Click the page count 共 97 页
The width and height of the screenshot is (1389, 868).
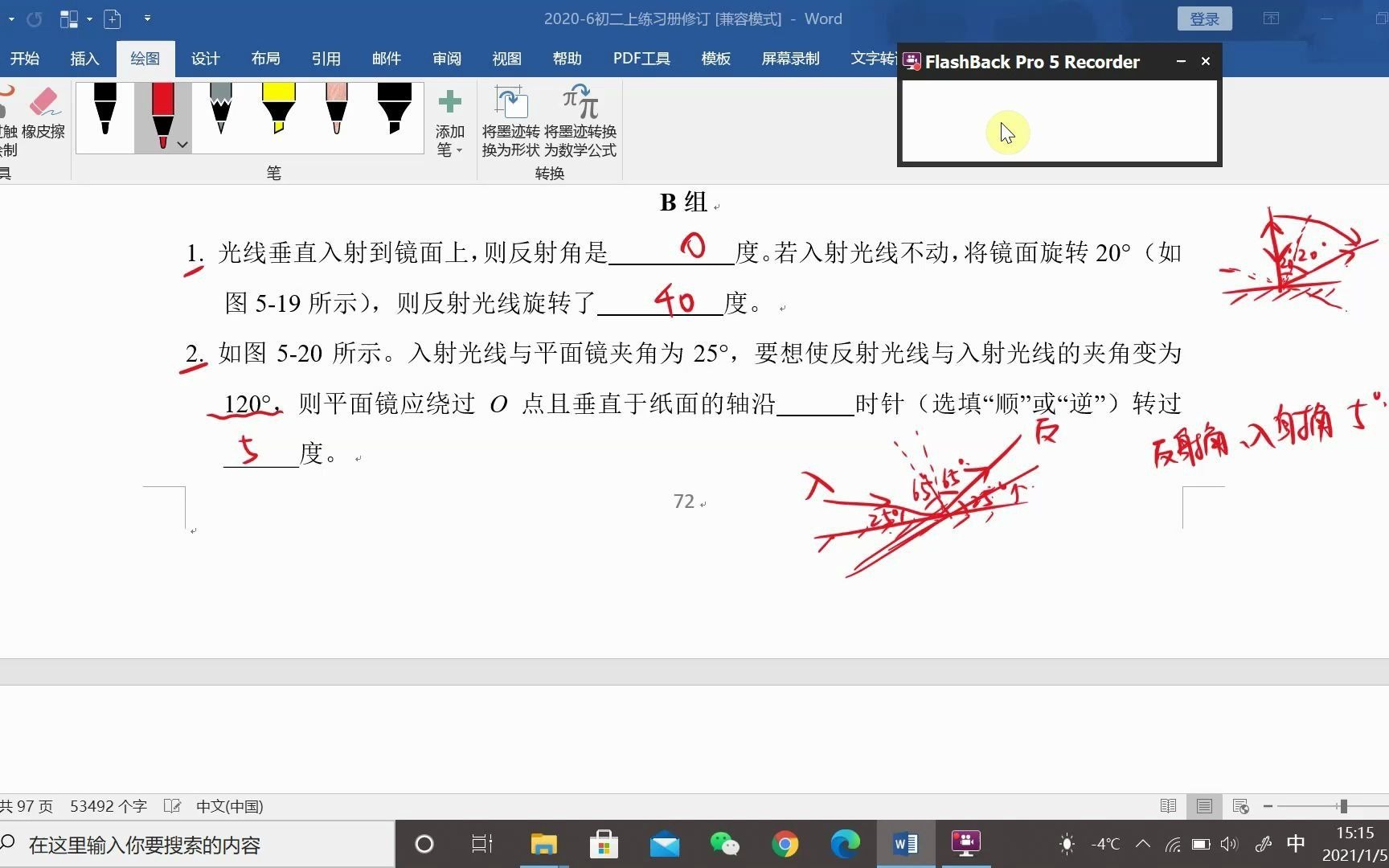pos(27,806)
